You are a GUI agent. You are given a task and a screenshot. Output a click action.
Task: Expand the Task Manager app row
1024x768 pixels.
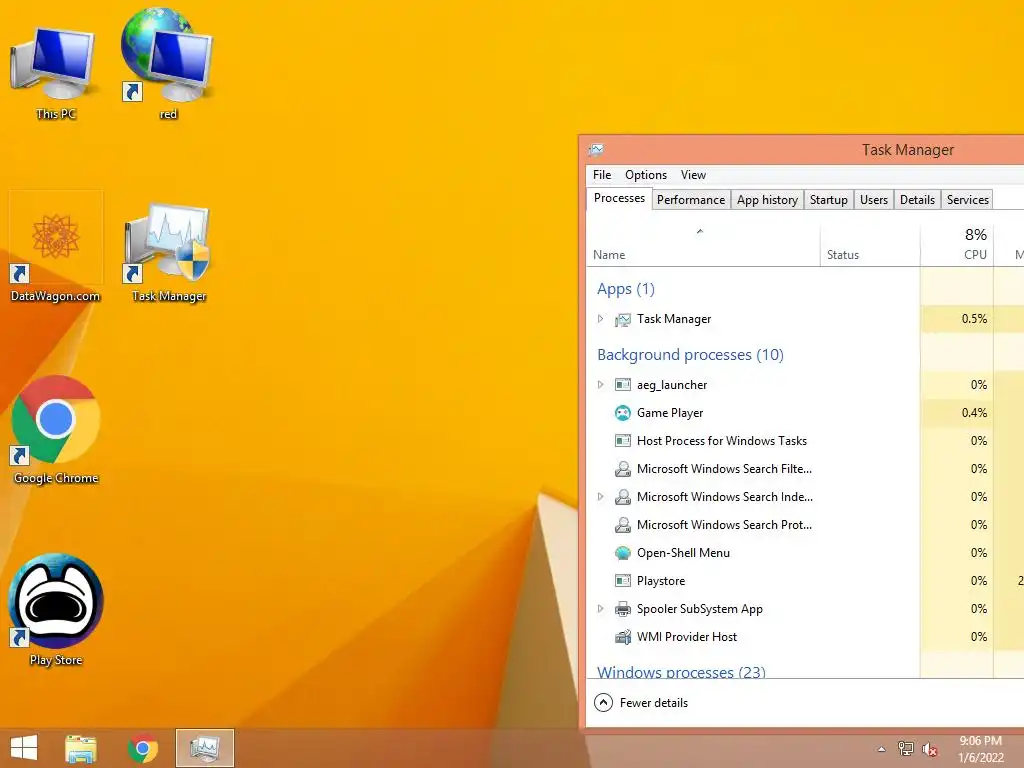click(x=600, y=319)
